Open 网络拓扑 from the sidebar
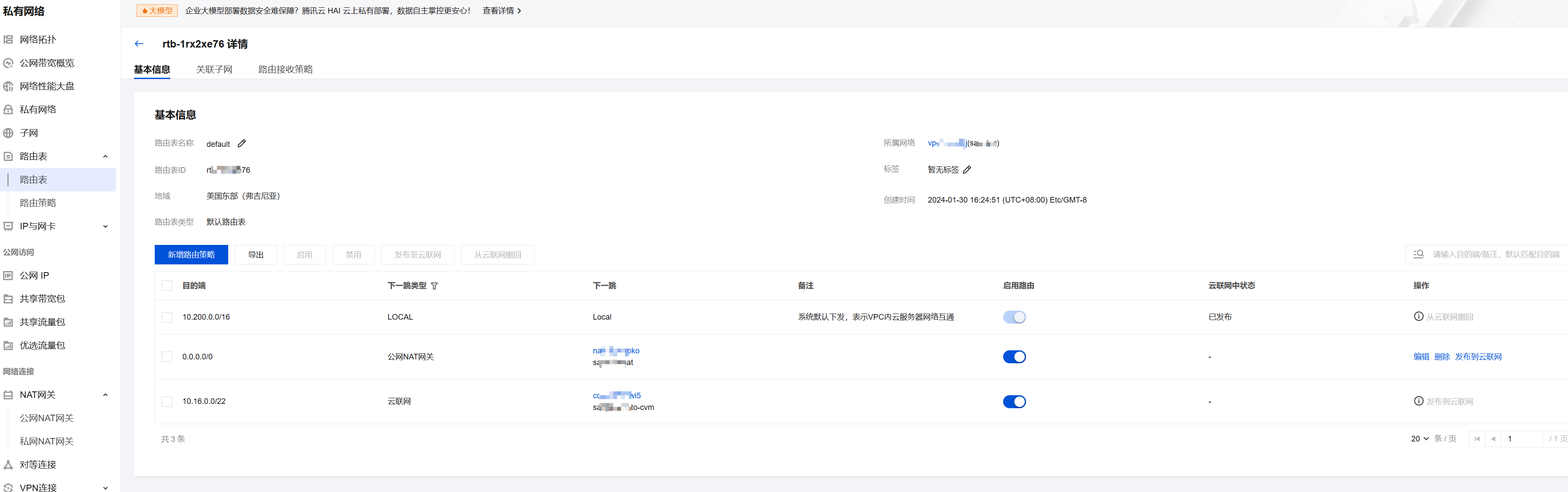This screenshot has height=492, width=1568. (x=38, y=40)
